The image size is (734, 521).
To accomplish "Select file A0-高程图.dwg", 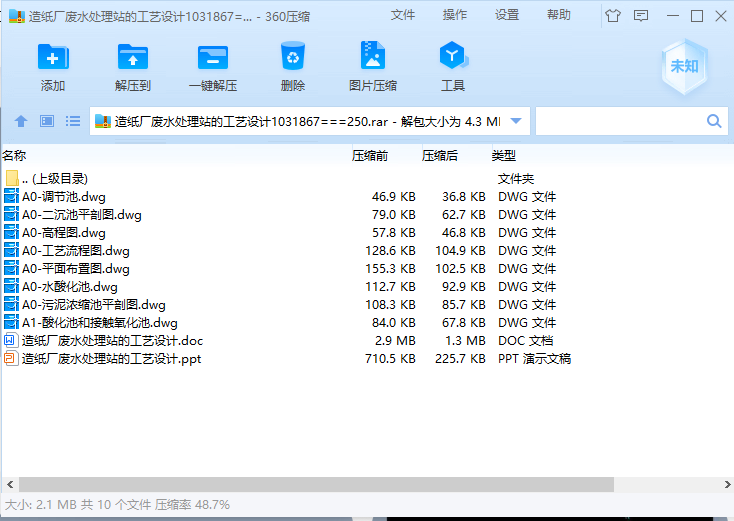I will [x=368, y=233].
